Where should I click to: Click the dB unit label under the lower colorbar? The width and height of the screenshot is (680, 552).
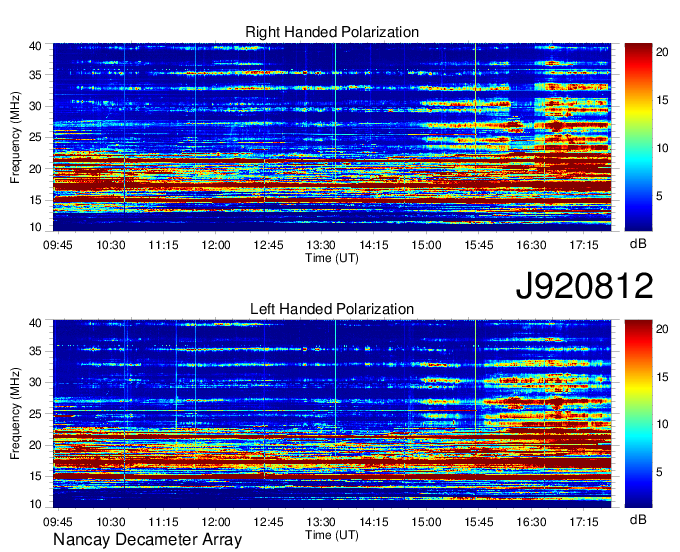tap(638, 519)
